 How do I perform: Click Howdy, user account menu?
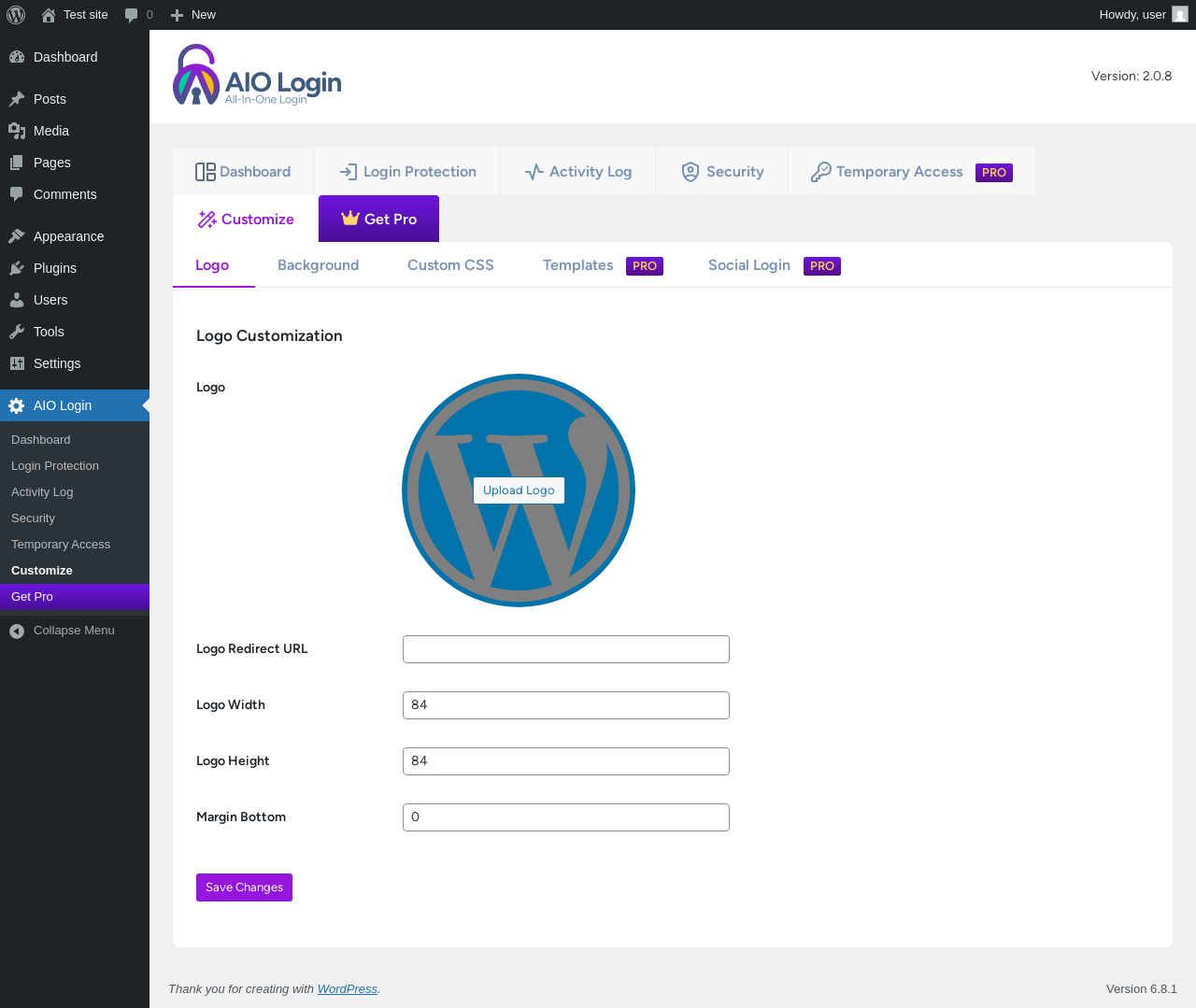[1144, 15]
